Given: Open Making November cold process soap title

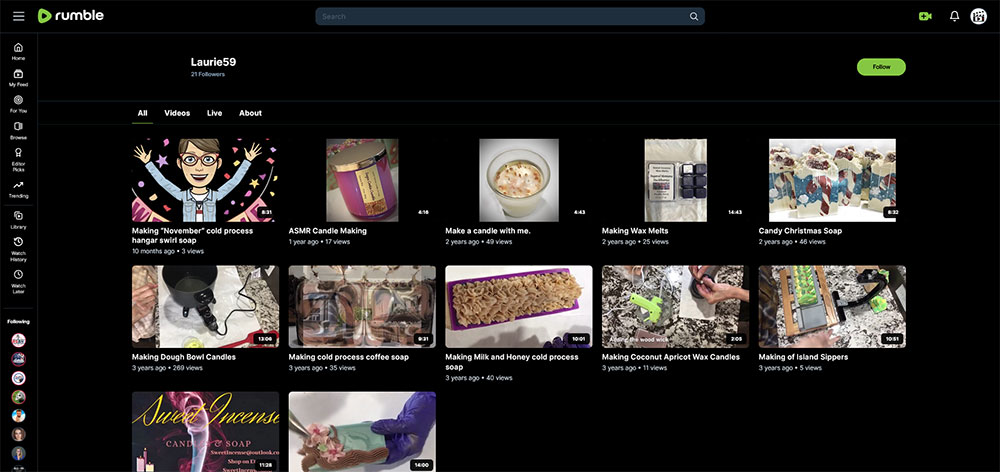Looking at the screenshot, I should point(192,236).
